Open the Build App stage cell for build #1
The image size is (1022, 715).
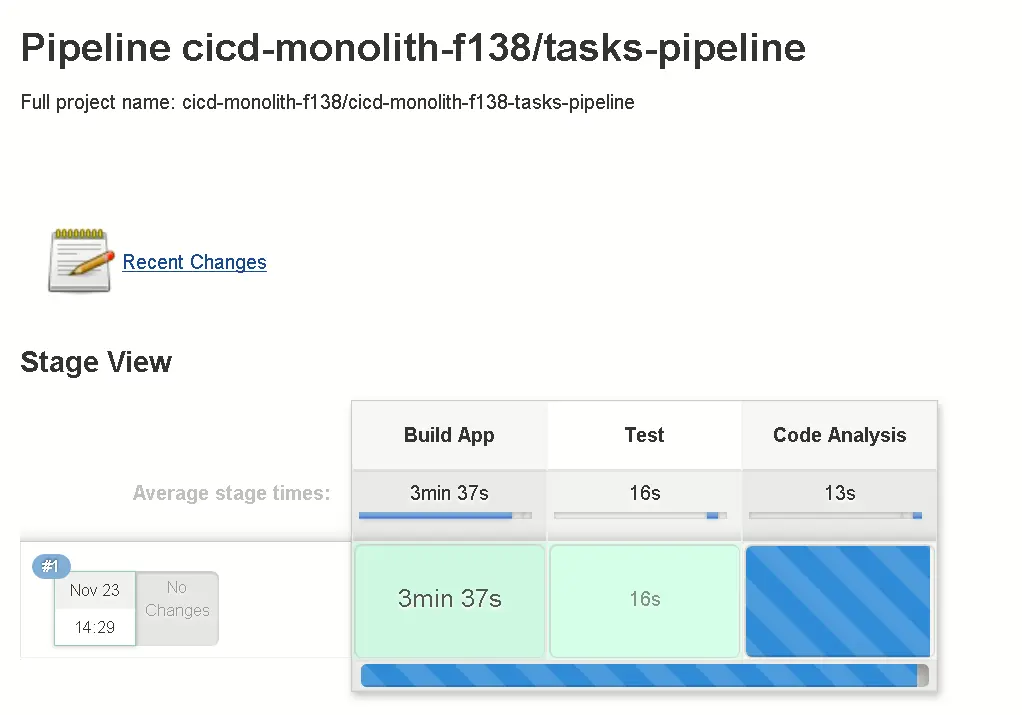[449, 600]
